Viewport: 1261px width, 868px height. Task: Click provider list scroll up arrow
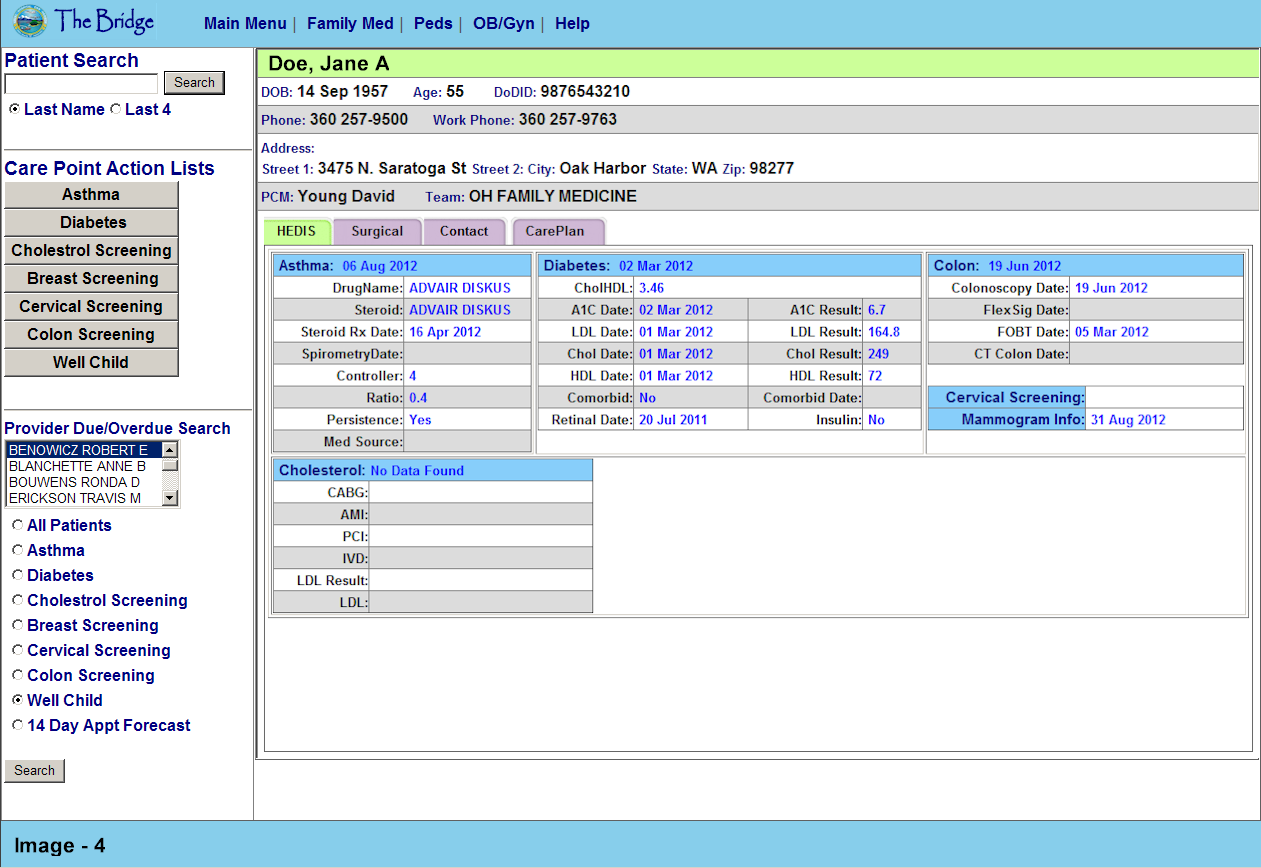170,450
